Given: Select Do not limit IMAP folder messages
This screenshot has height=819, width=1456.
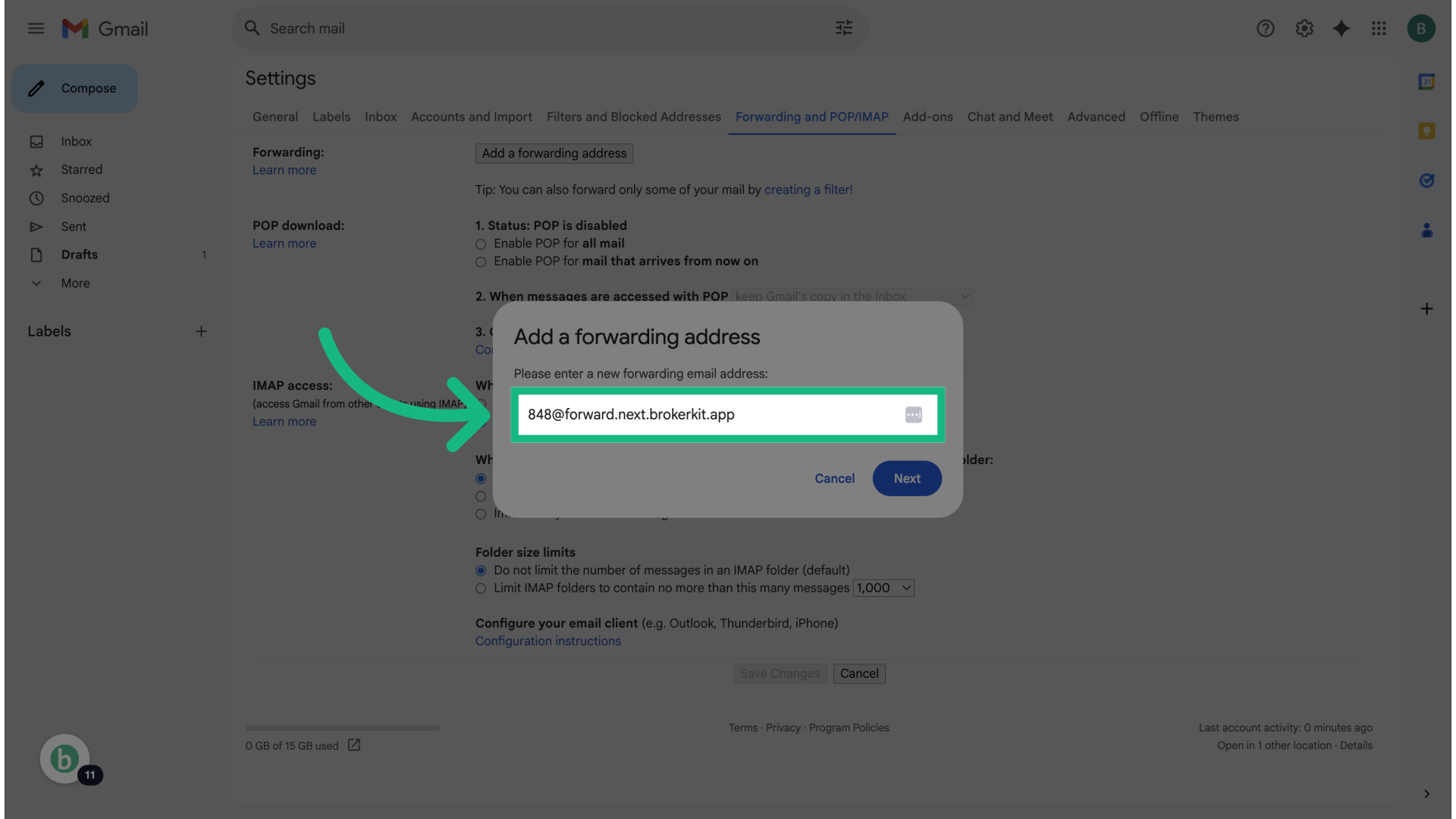Looking at the screenshot, I should (481, 571).
